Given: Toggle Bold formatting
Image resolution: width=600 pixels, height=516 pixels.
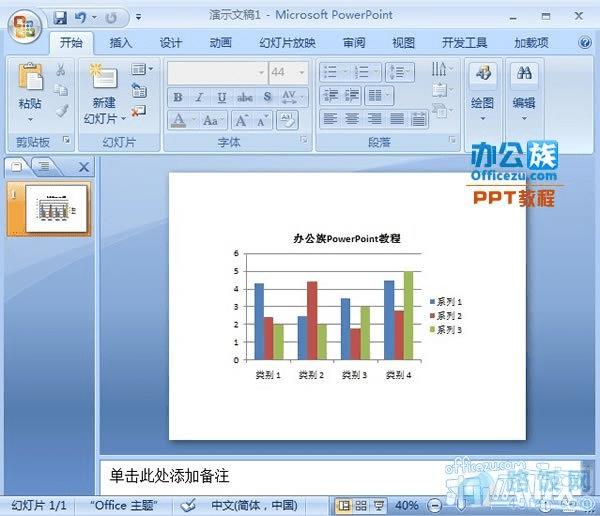Looking at the screenshot, I should pyautogui.click(x=178, y=97).
